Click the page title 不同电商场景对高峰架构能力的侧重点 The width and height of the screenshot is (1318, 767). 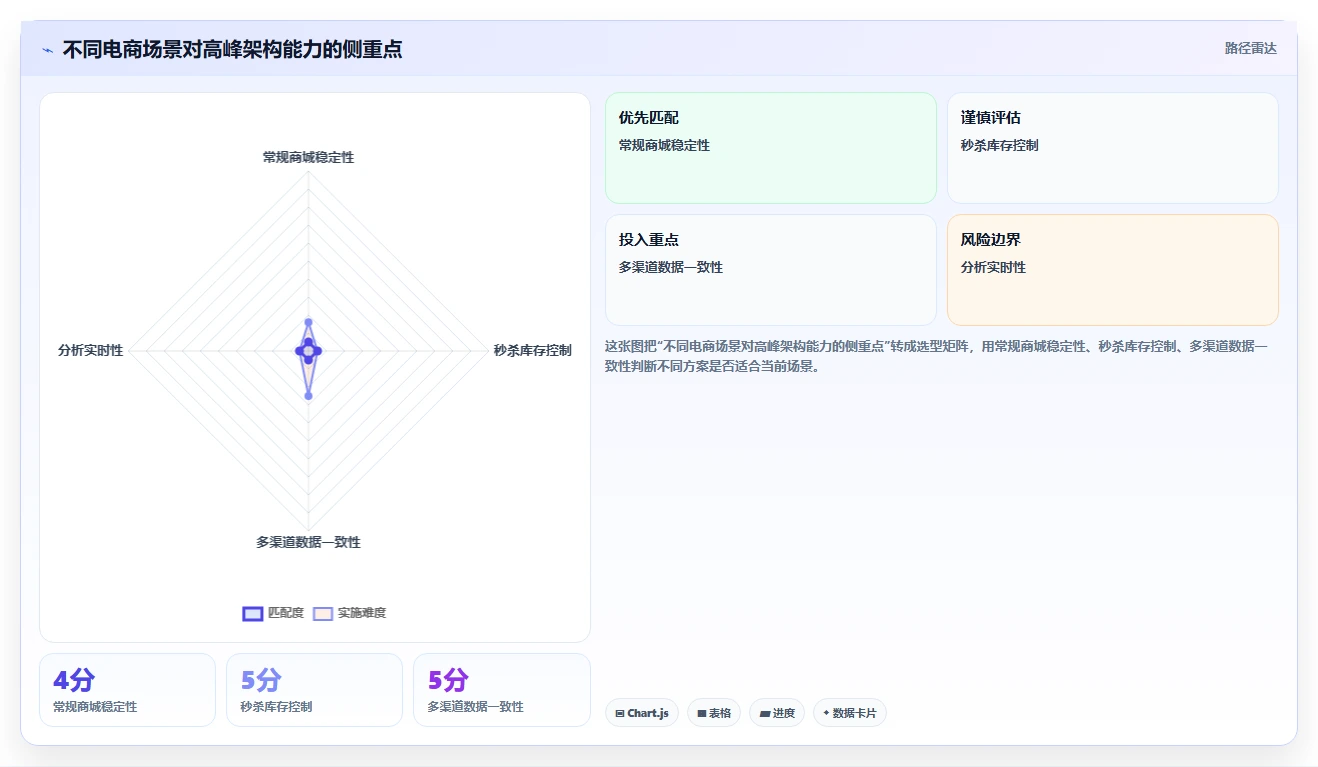click(233, 49)
